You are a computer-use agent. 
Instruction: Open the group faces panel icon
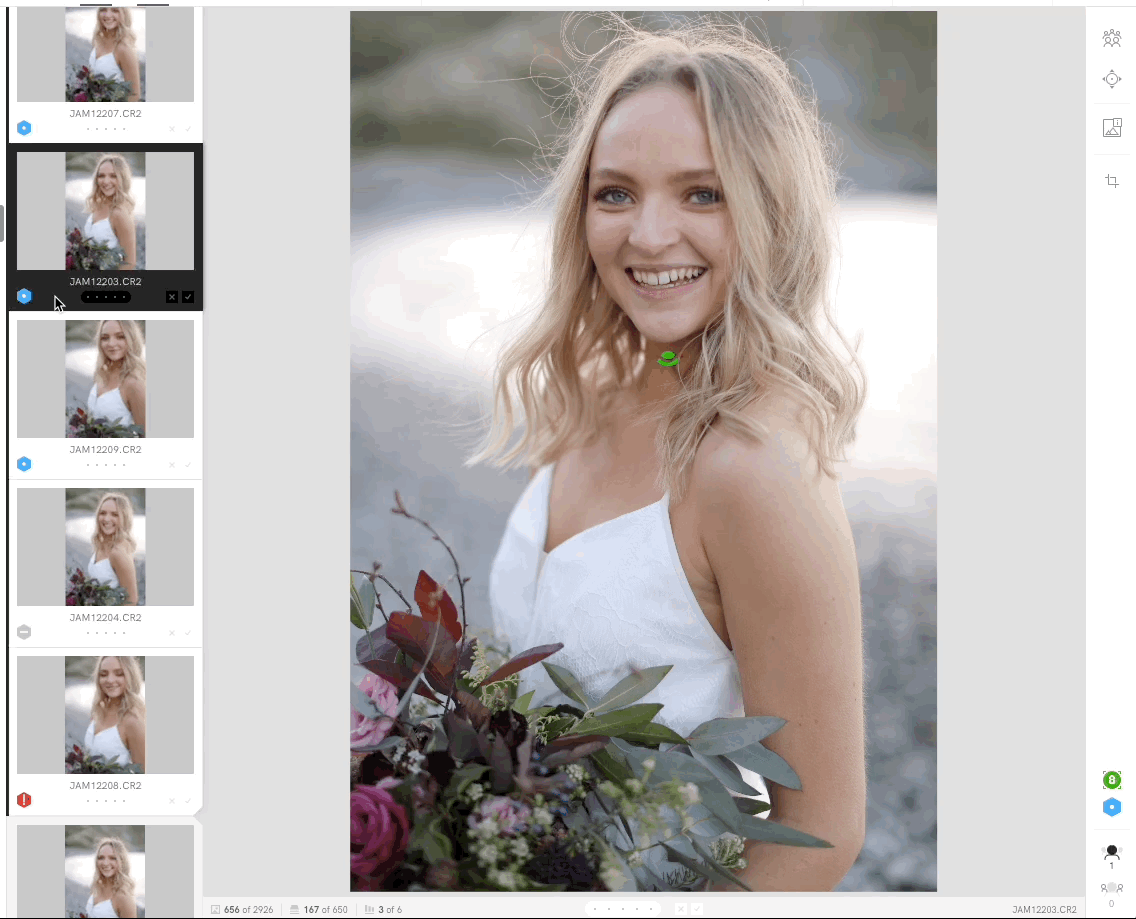[1111, 38]
